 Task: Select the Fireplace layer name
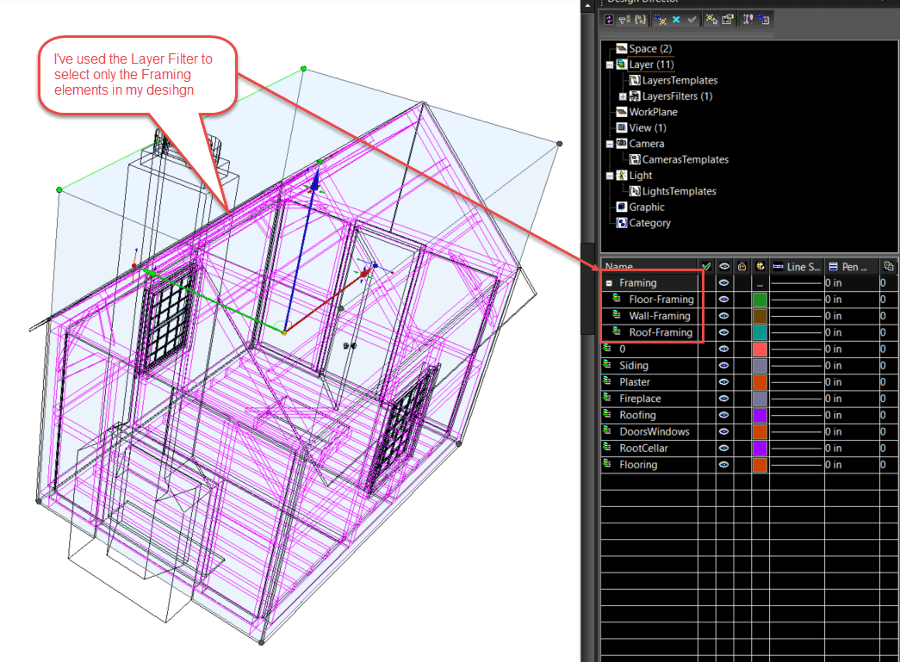pos(640,398)
